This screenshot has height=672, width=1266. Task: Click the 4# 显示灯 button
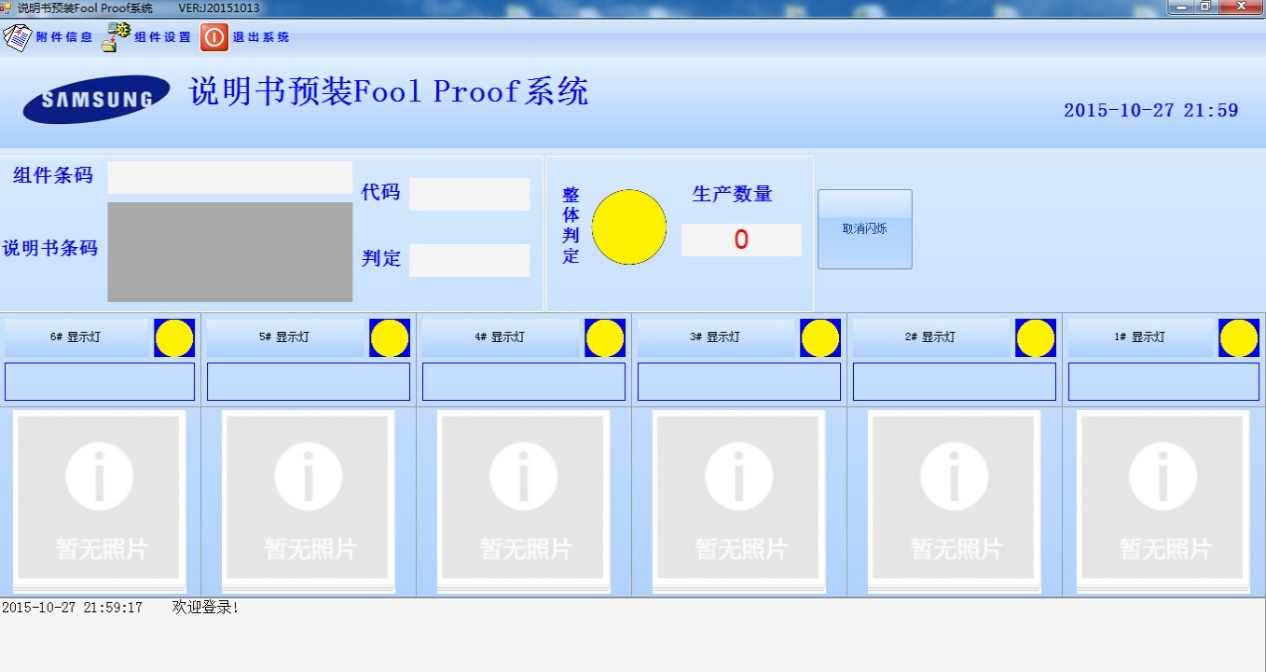click(500, 338)
